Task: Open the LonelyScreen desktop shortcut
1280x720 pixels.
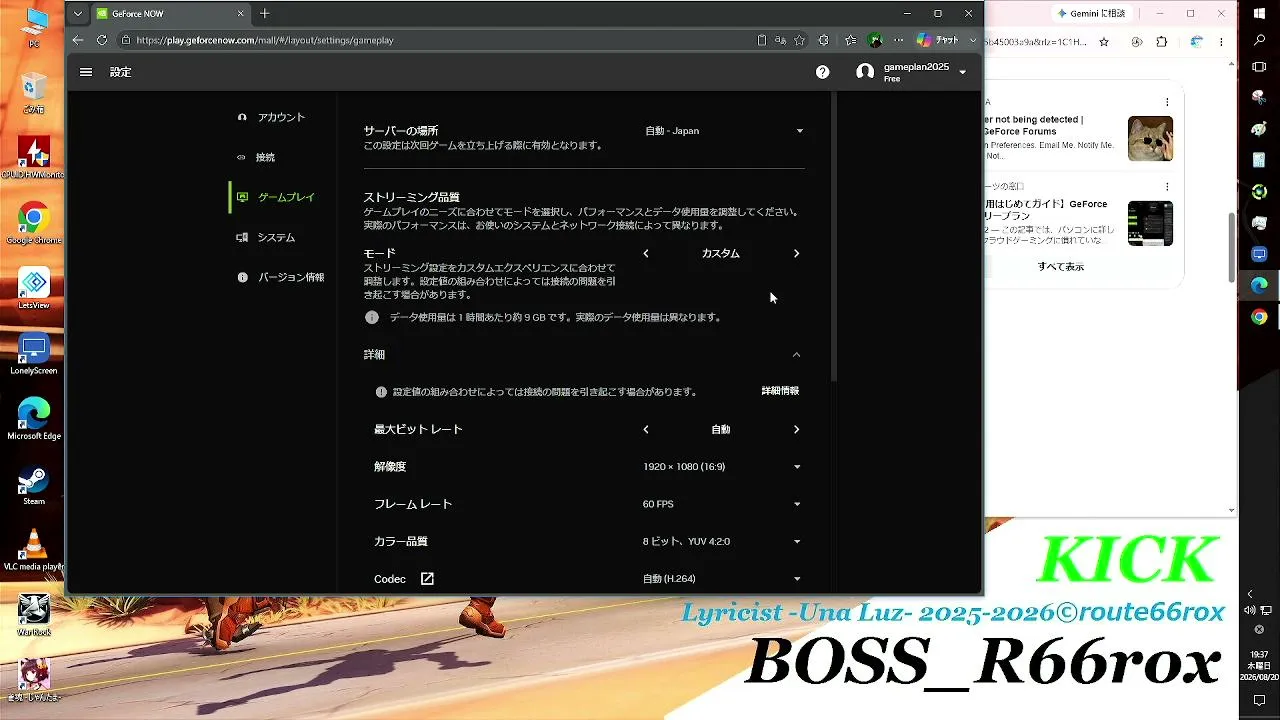Action: [x=34, y=353]
